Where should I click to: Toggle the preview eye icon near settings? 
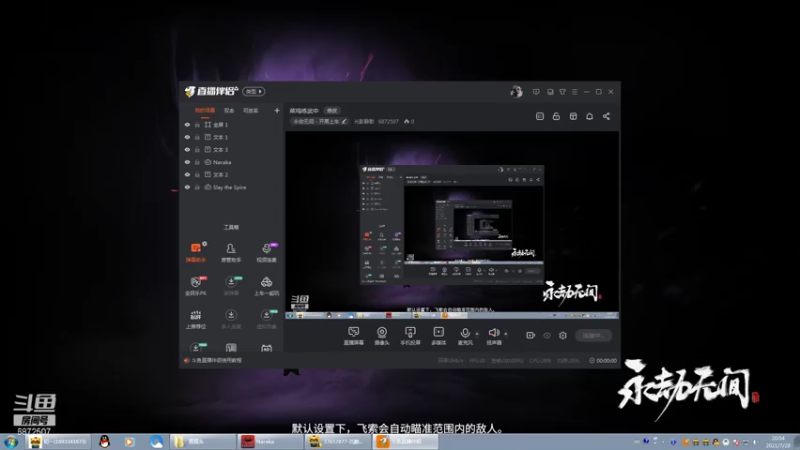click(x=547, y=335)
